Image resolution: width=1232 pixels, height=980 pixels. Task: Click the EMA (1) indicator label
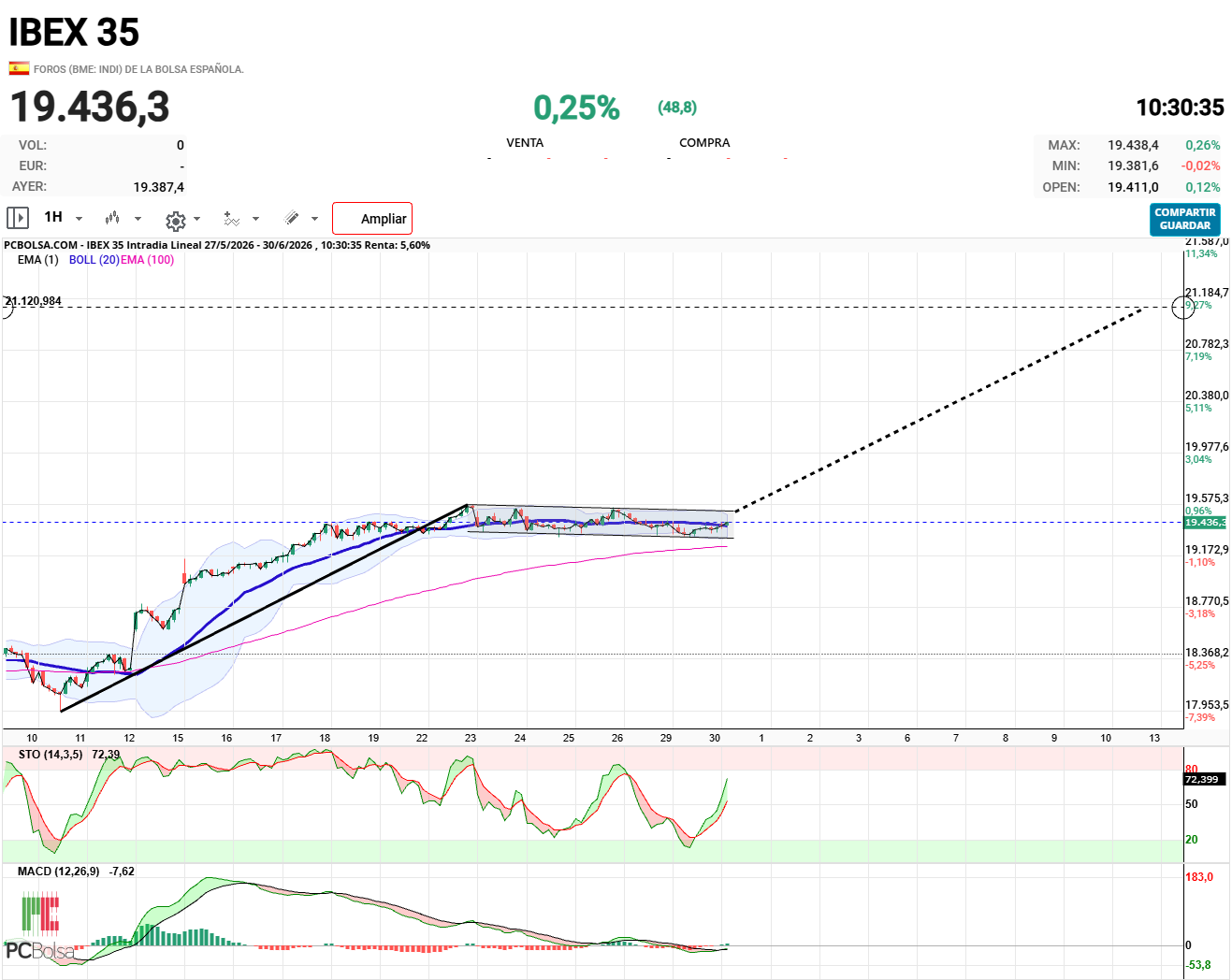[x=37, y=260]
